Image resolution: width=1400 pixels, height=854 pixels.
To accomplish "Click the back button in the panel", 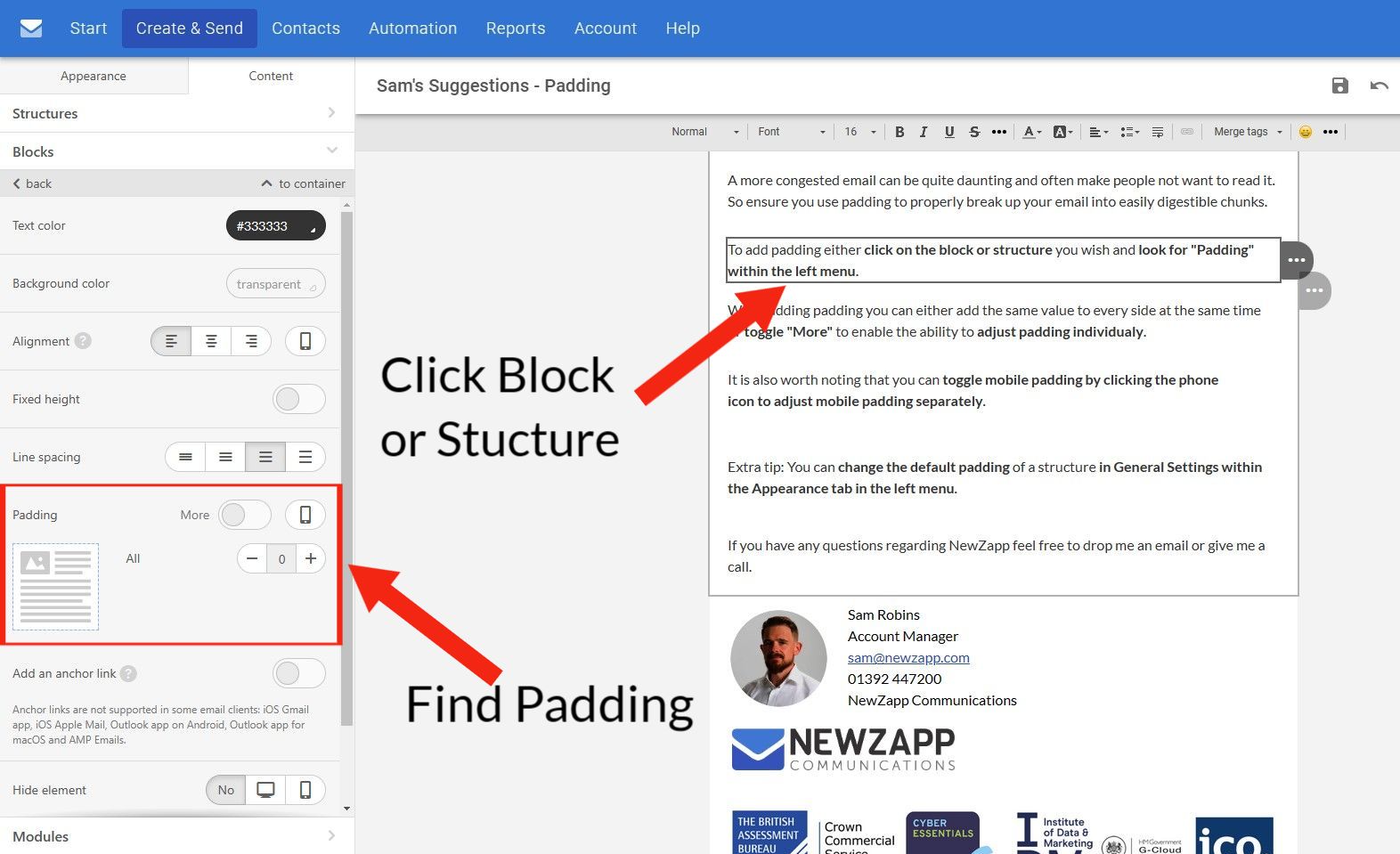I will 32,183.
